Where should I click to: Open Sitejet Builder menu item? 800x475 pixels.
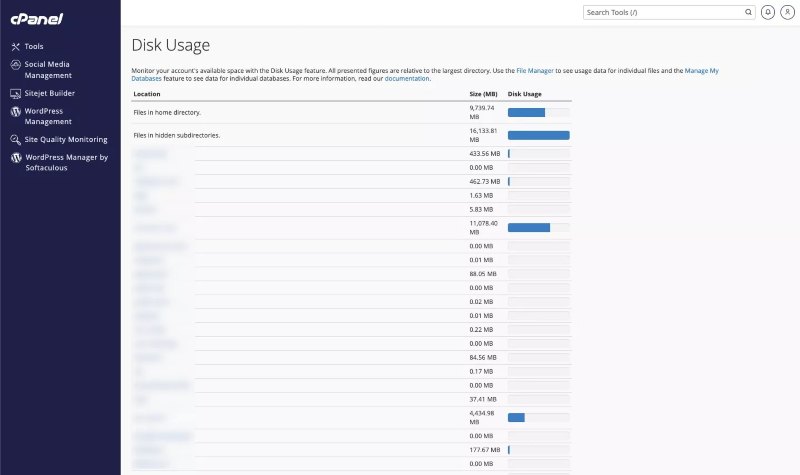click(x=49, y=93)
